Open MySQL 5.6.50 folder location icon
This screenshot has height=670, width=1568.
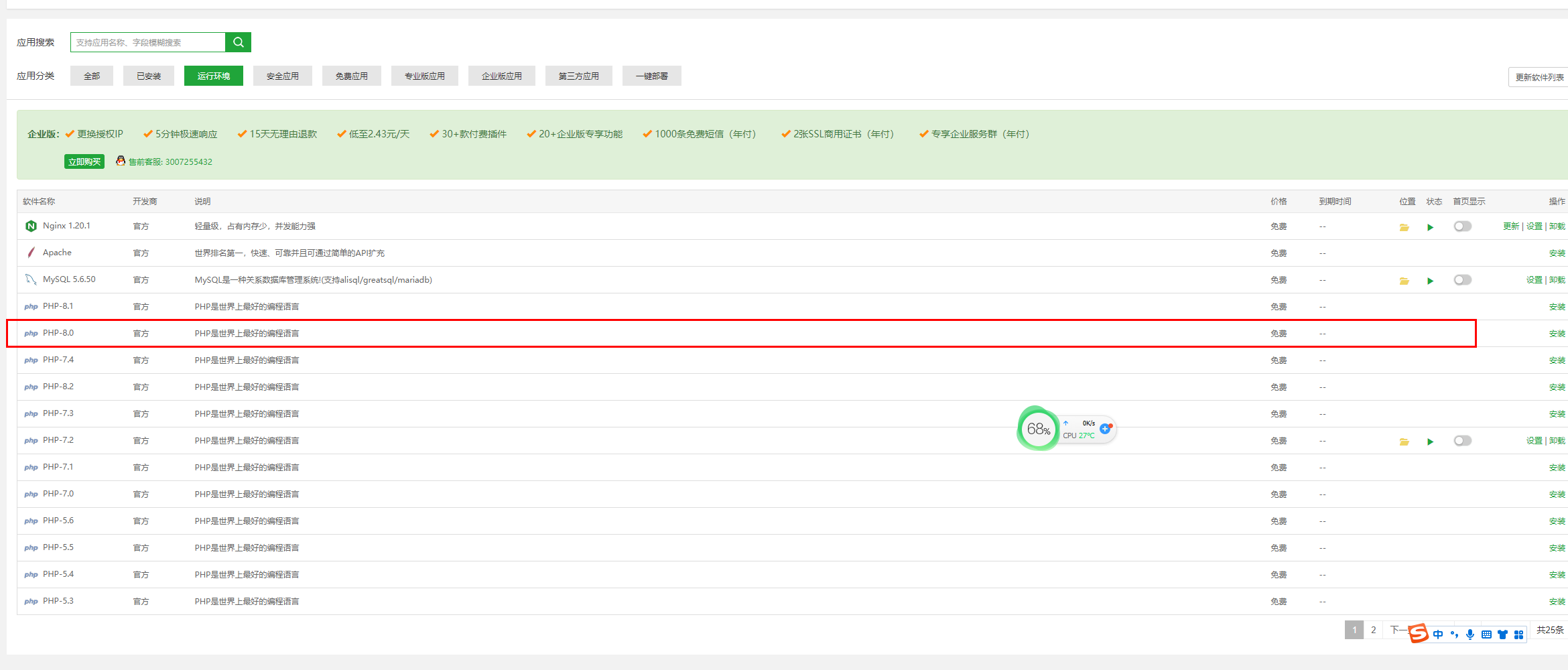[x=1404, y=281]
